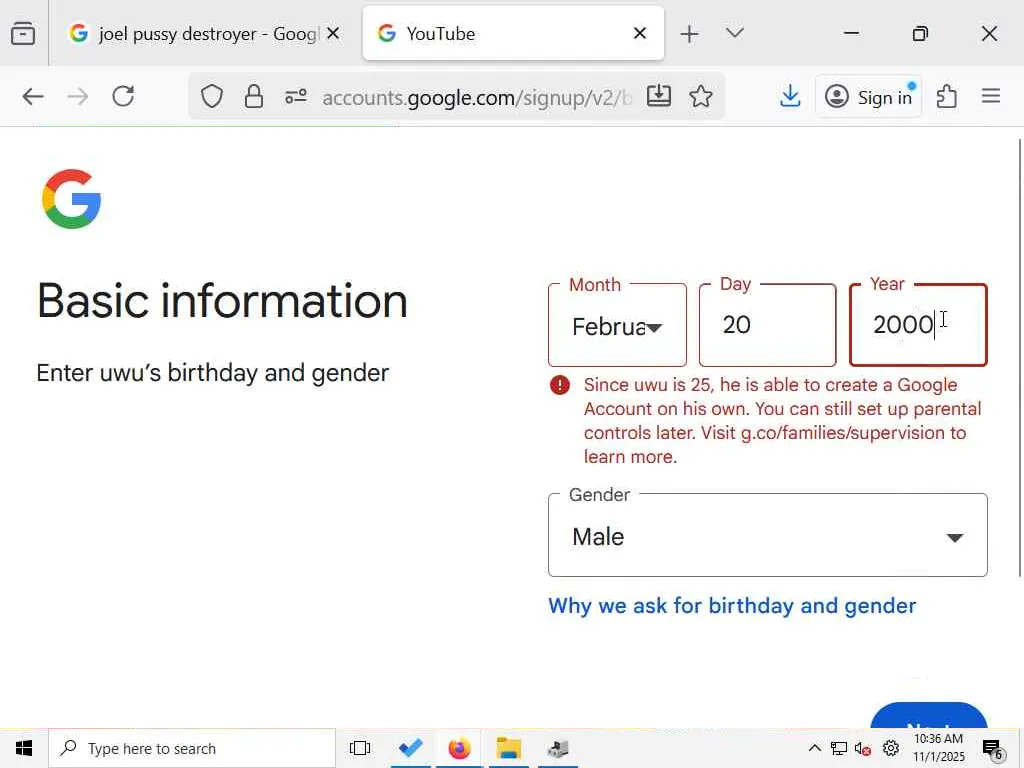Open the tracking protection shield
This screenshot has width=1024, height=768.
[x=212, y=97]
